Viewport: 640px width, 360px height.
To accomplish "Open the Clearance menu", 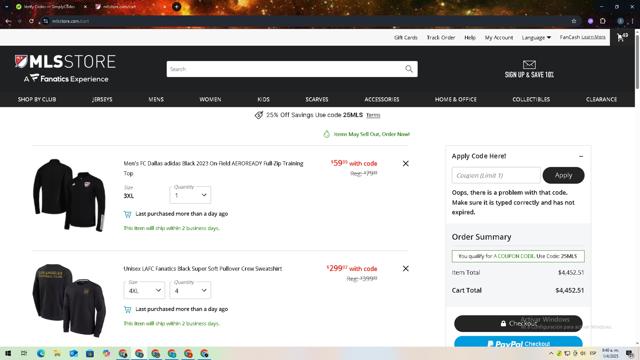I will [601, 99].
